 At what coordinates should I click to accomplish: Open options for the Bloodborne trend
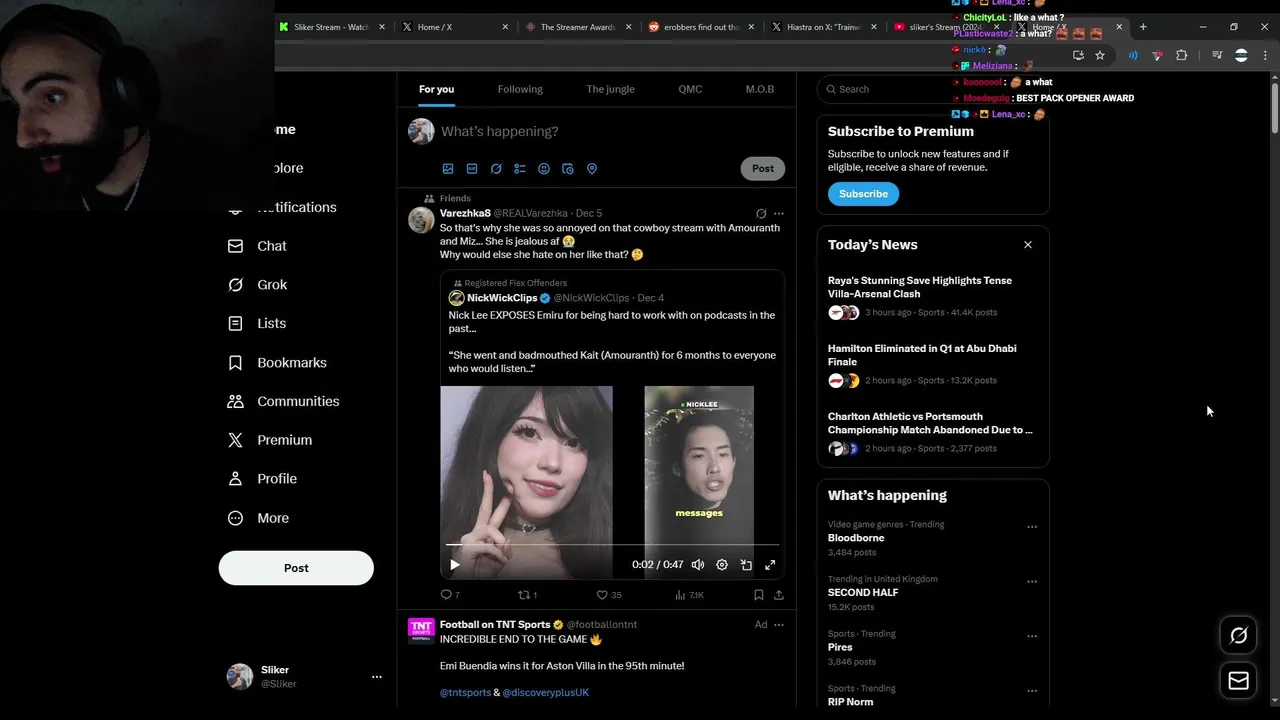[x=1032, y=527]
